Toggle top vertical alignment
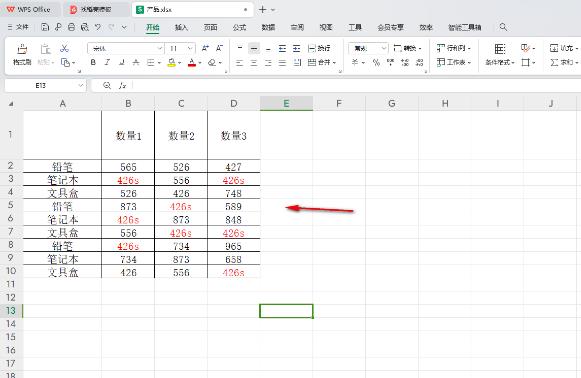This screenshot has width=581, height=378. [240, 48]
